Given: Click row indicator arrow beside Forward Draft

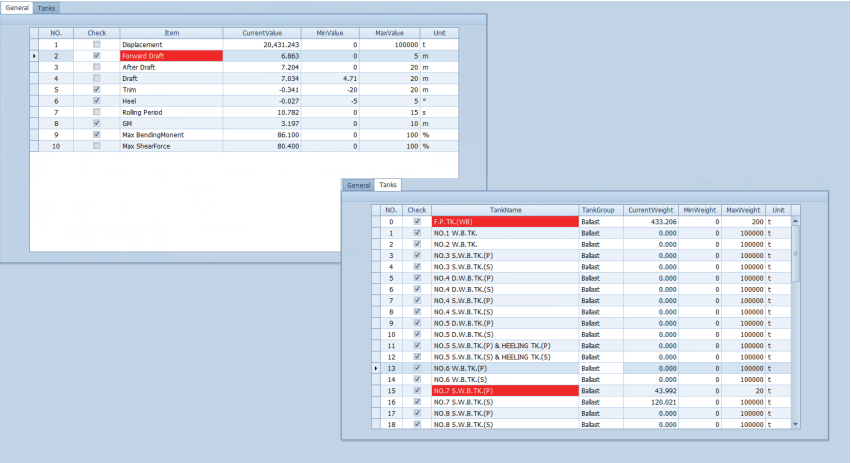Looking at the screenshot, I should pyautogui.click(x=35, y=56).
